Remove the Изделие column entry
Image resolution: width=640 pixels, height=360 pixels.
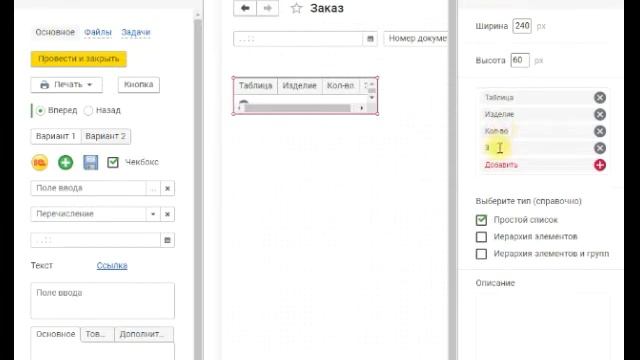(x=600, y=114)
